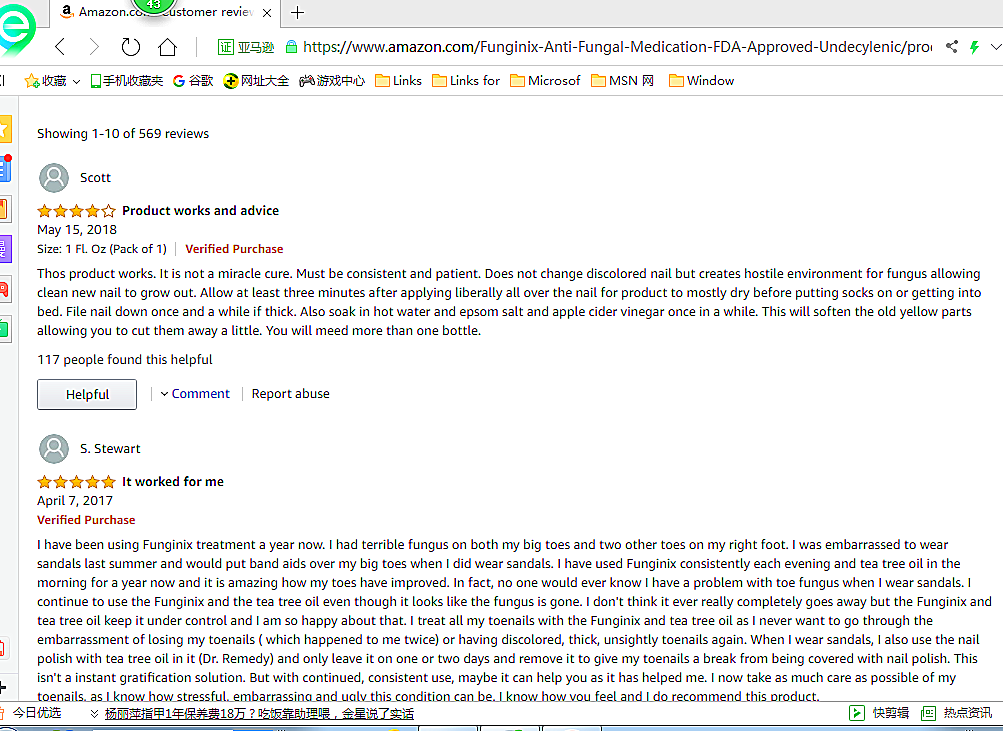The height and width of the screenshot is (731, 1003).
Task: Click the browser back arrow
Action: point(60,47)
